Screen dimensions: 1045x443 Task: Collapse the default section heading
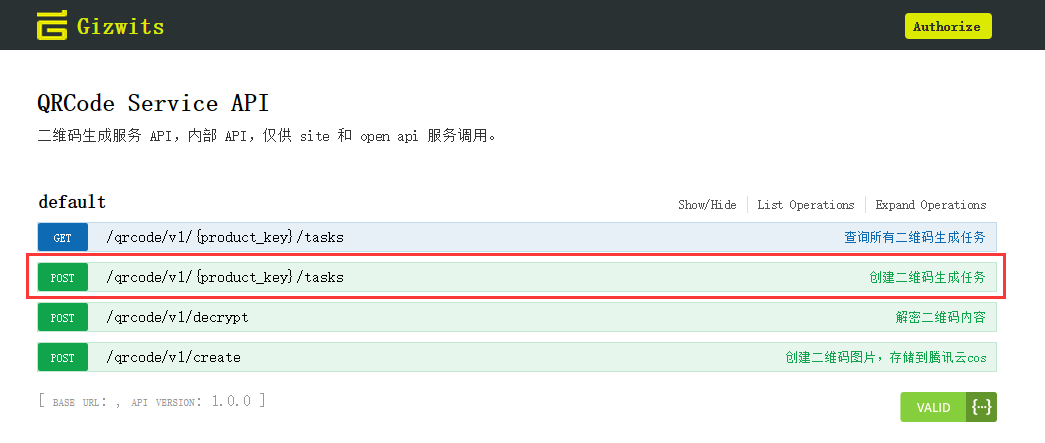pyautogui.click(x=72, y=202)
